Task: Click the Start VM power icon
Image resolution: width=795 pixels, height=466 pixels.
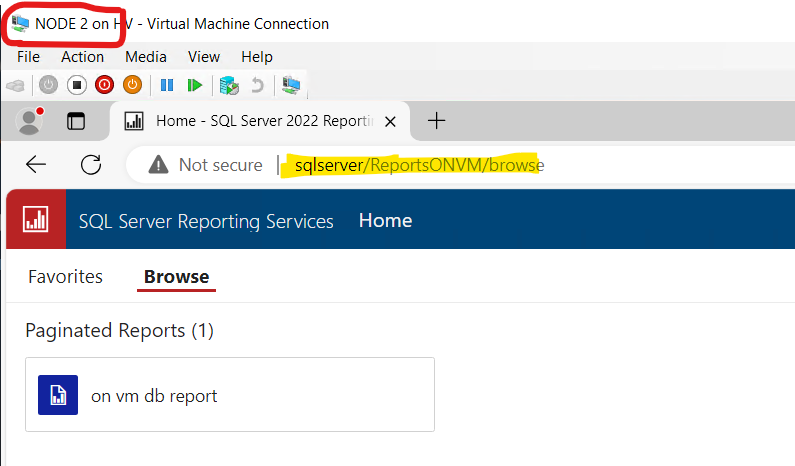Action: pos(49,85)
